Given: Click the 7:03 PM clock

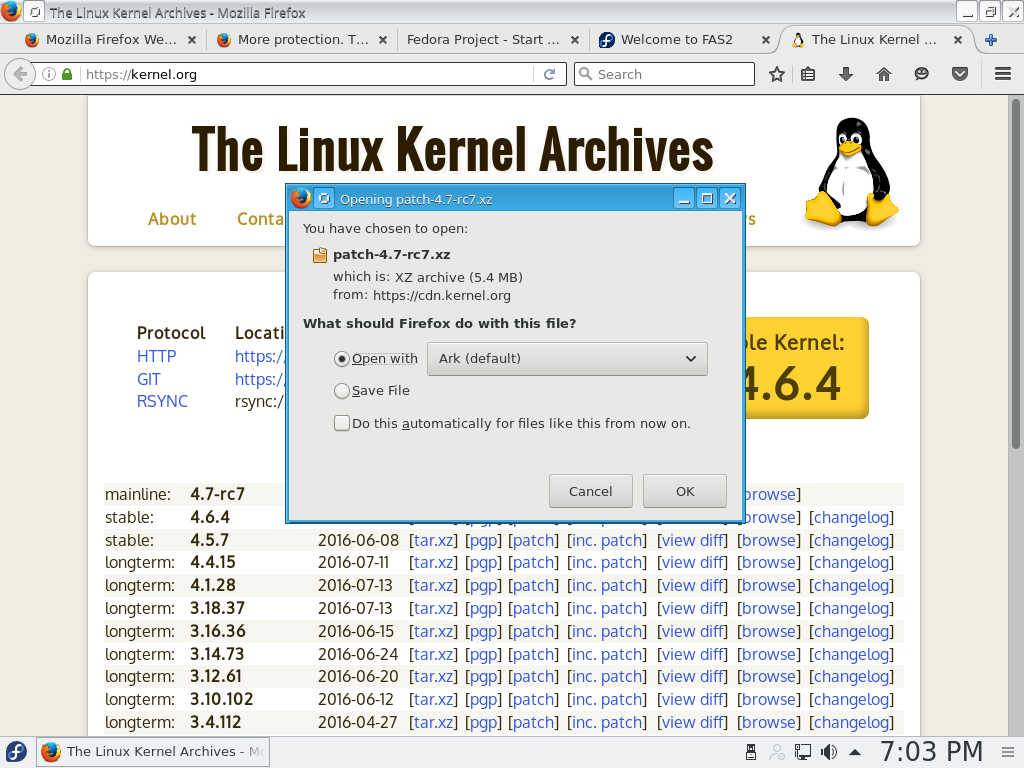Looking at the screenshot, I should (931, 752).
